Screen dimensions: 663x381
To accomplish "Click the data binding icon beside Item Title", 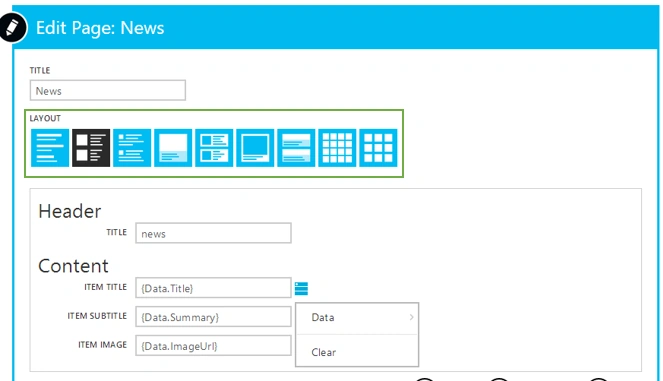I will tap(301, 288).
